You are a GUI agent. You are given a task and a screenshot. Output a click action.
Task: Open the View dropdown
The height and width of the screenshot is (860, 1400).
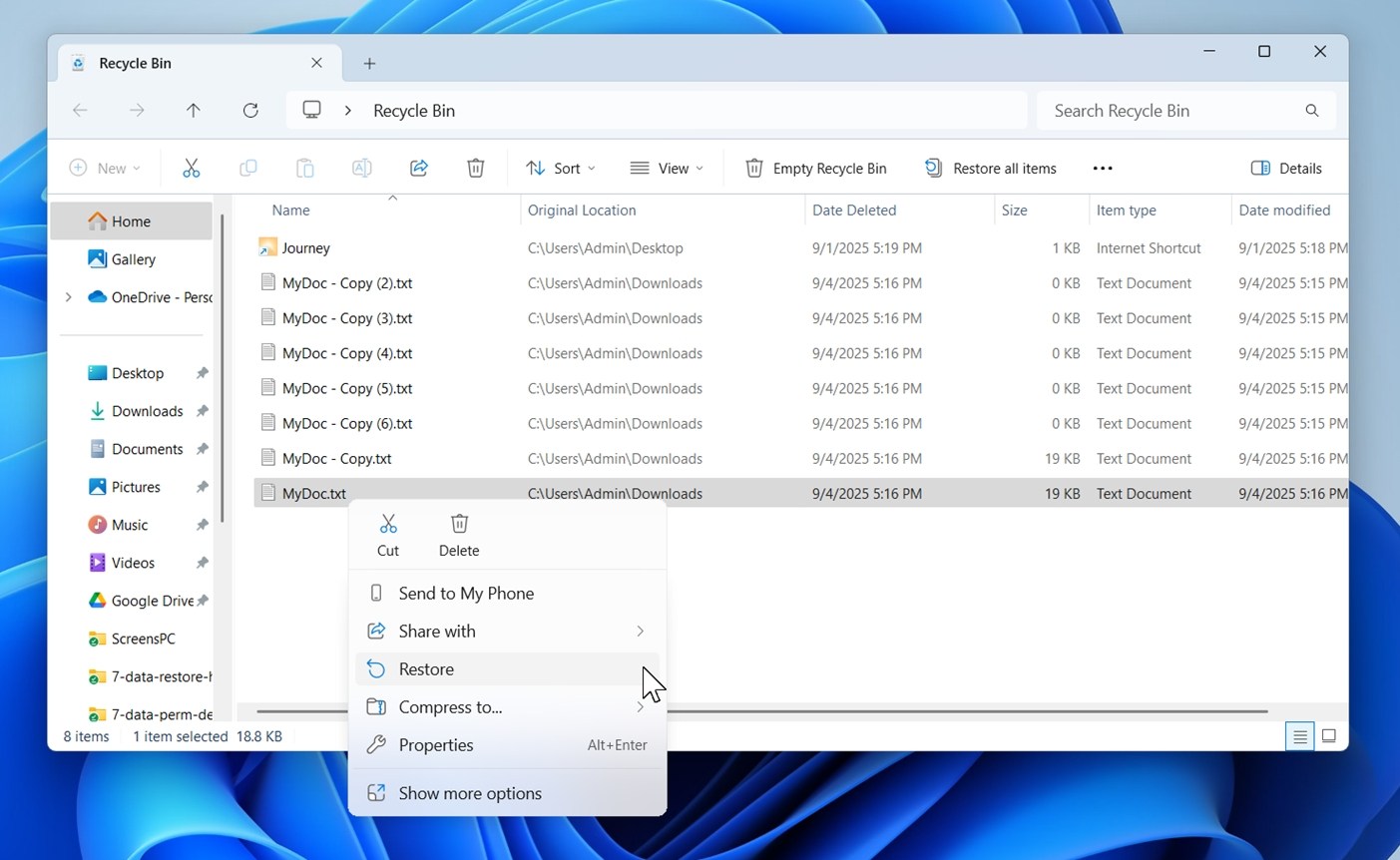667,168
